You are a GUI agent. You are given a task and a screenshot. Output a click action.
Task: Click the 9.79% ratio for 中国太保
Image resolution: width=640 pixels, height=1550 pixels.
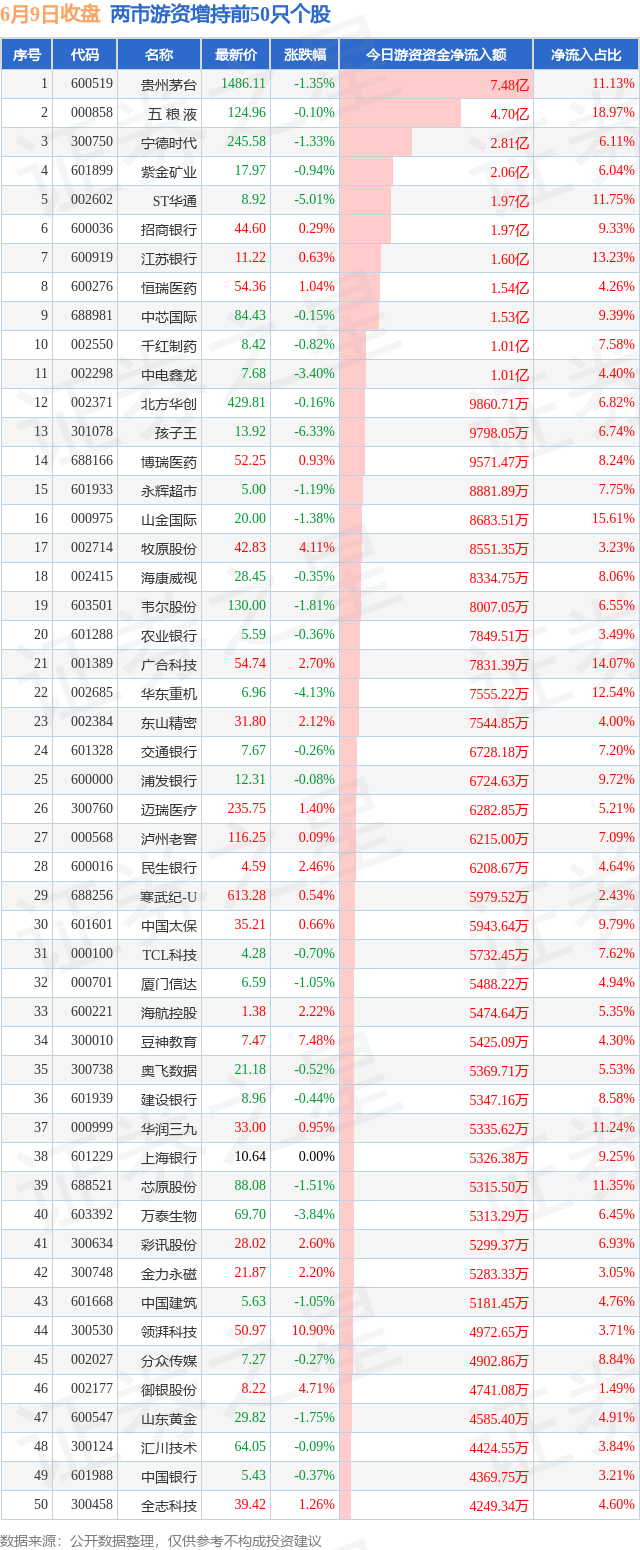click(616, 925)
